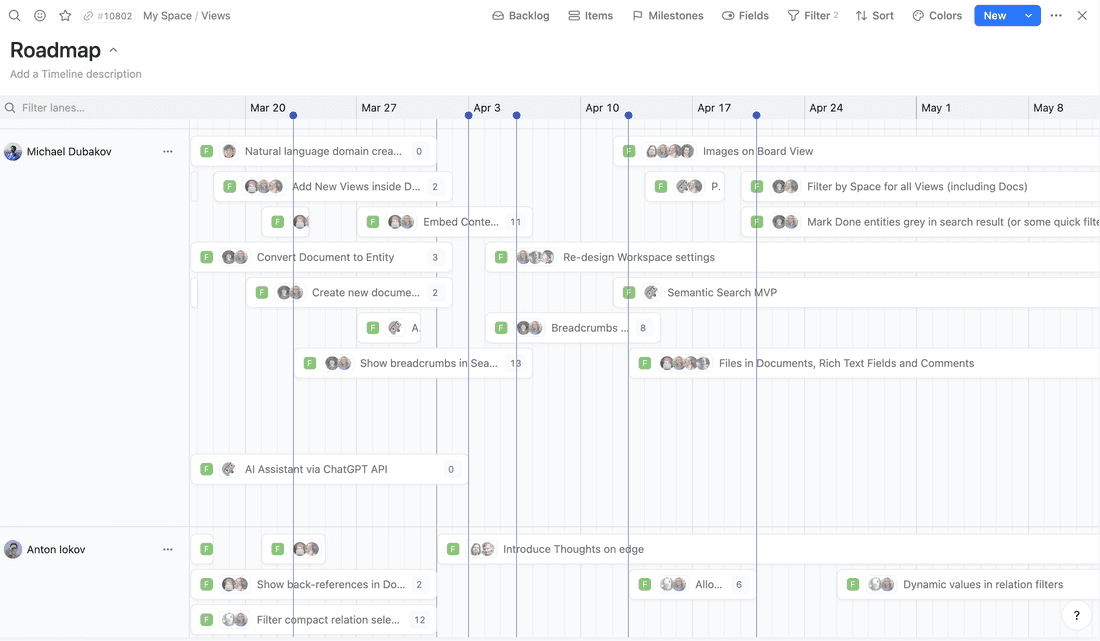Open the emoji picker icon in the top bar

[x=40, y=15]
